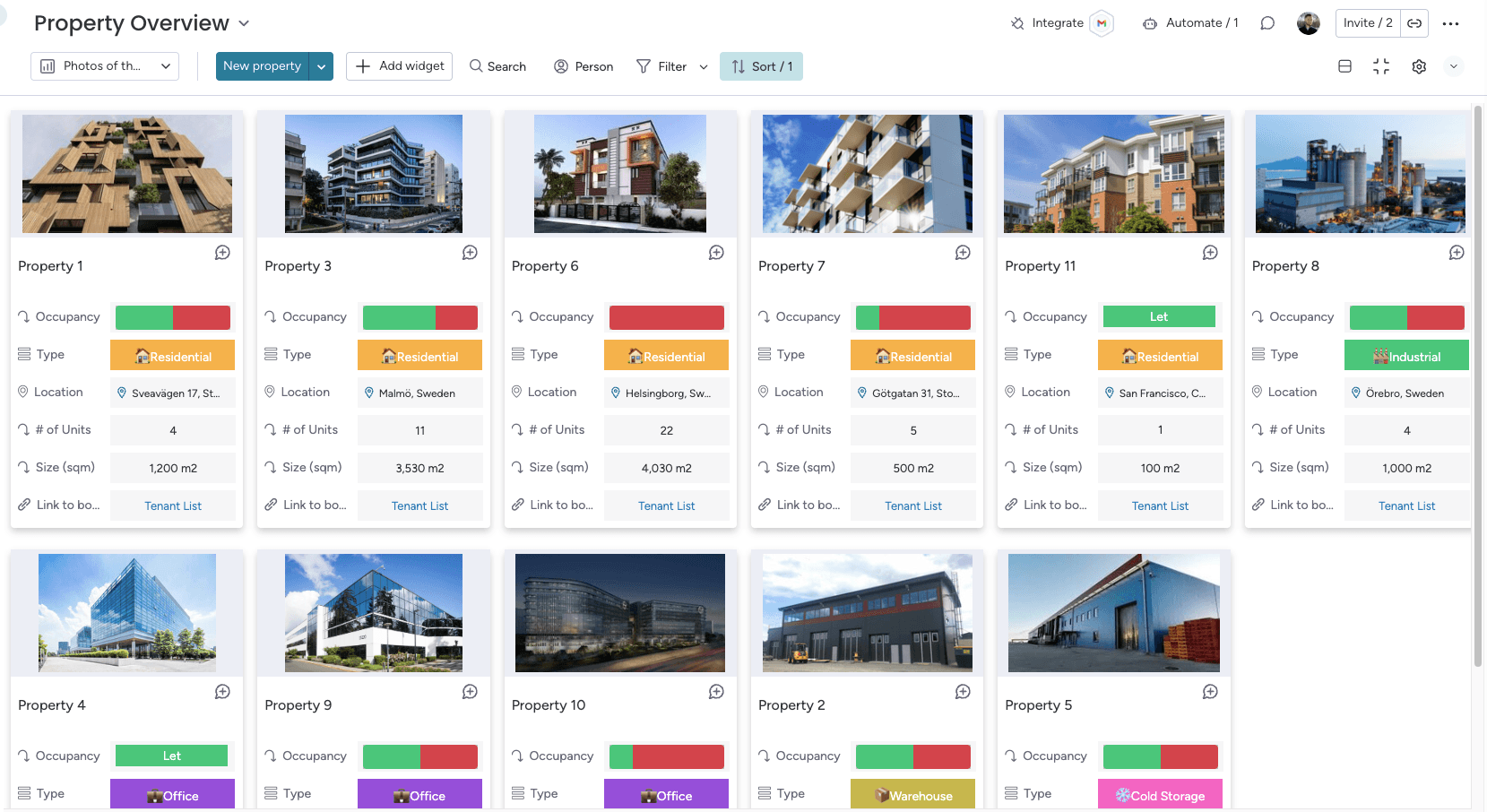The width and height of the screenshot is (1487, 812).
Task: Open Property 7 building photo
Action: tap(868, 174)
